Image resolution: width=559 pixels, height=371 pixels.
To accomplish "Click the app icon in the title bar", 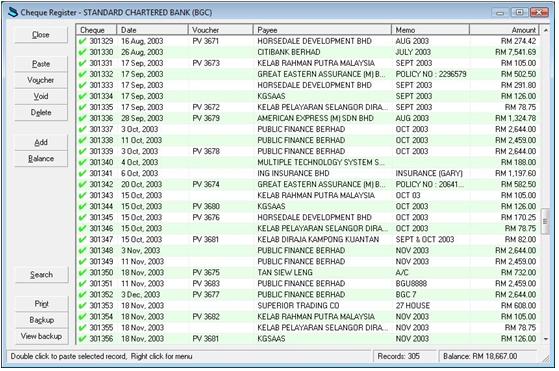I will coord(13,12).
